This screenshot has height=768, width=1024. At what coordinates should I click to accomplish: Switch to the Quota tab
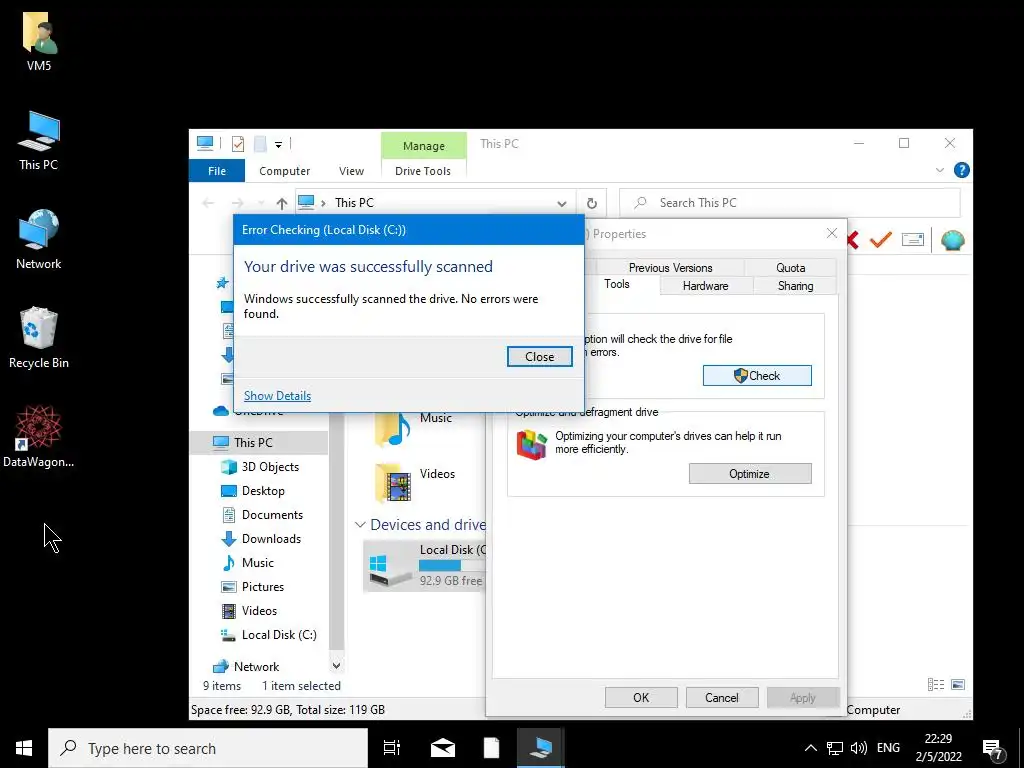[x=790, y=268]
